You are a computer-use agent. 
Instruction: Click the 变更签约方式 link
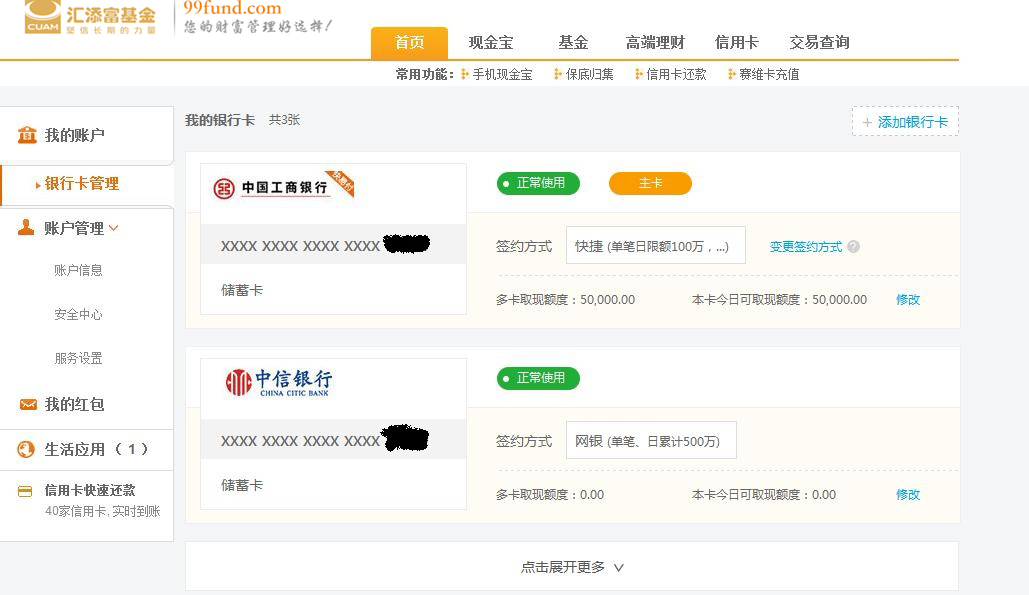pyautogui.click(x=805, y=246)
